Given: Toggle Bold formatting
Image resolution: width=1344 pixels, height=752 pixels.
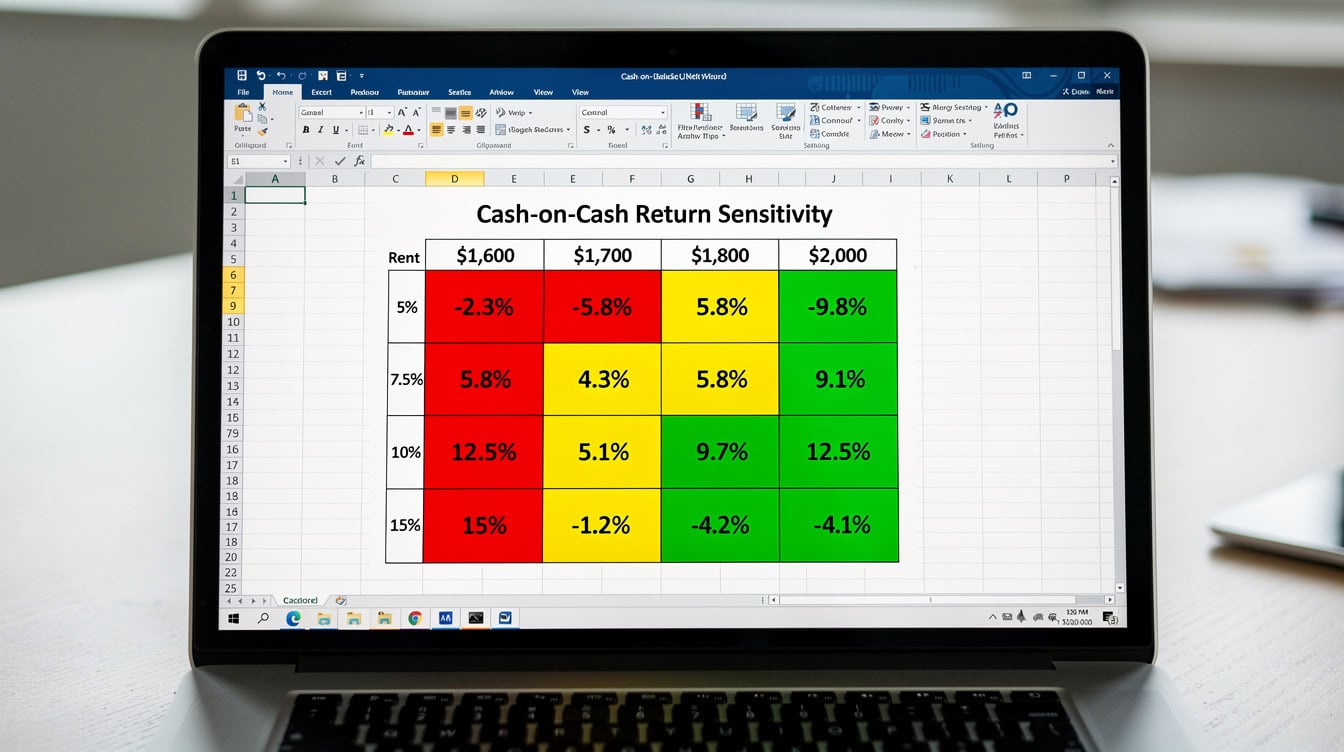Looking at the screenshot, I should [306, 130].
